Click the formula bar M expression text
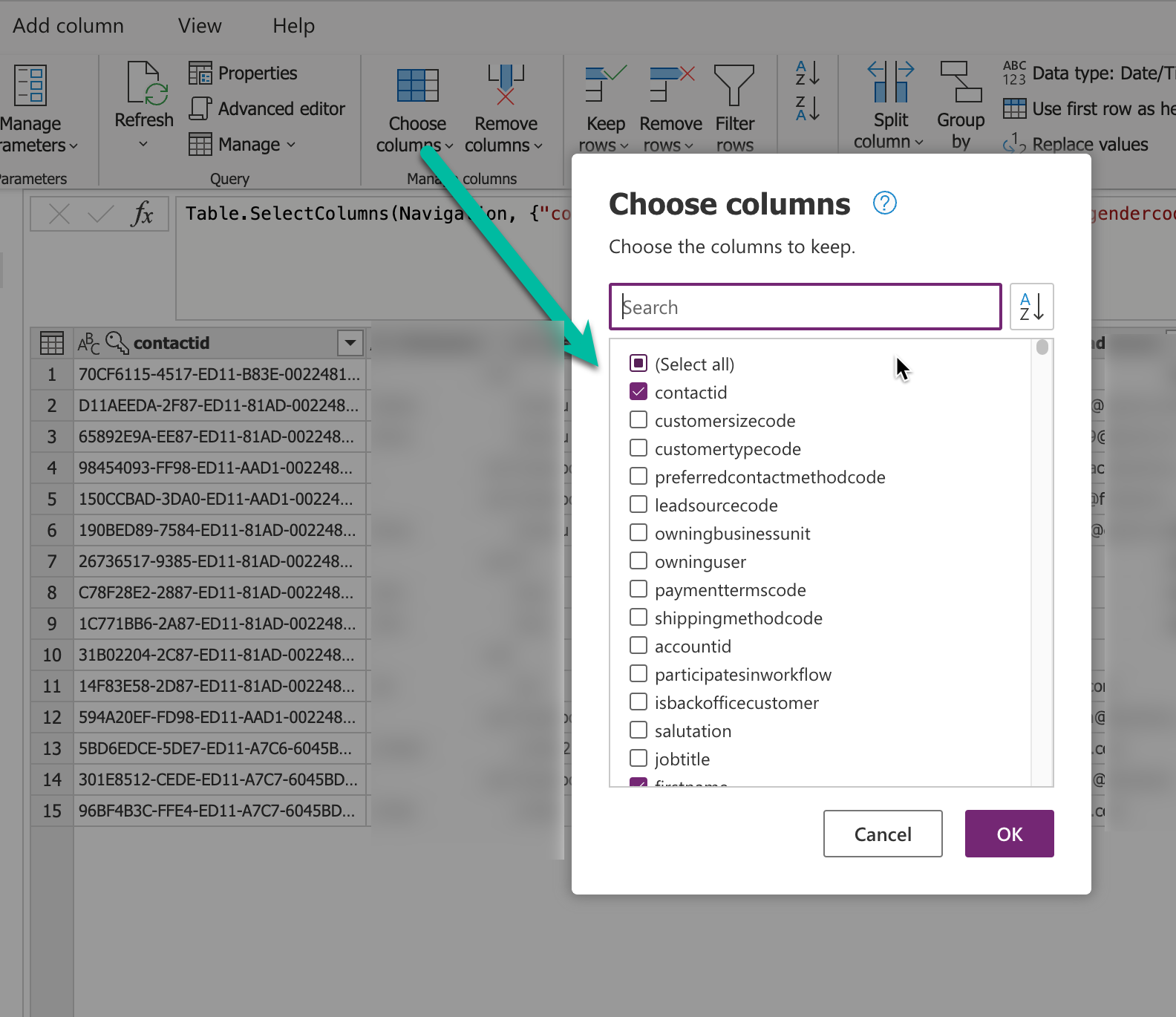Screen dimensions: 1176x1017 379,214
